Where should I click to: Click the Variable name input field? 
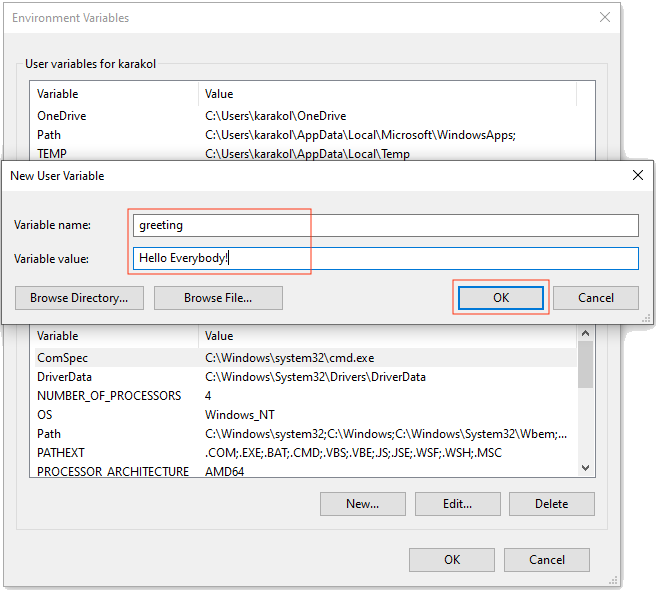(386, 225)
